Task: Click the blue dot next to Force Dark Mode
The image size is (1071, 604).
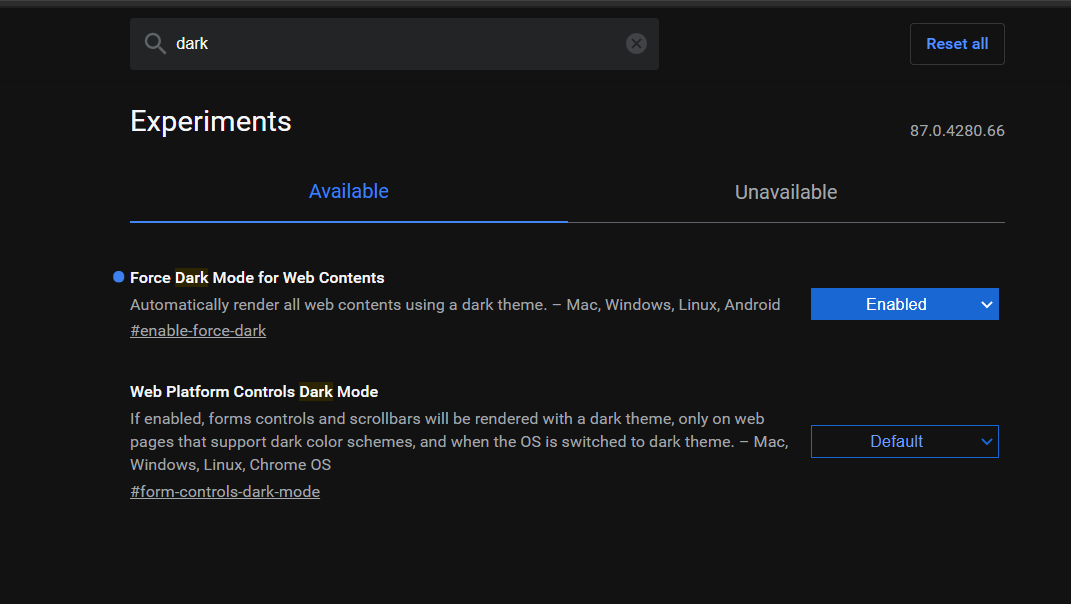Action: 117,276
